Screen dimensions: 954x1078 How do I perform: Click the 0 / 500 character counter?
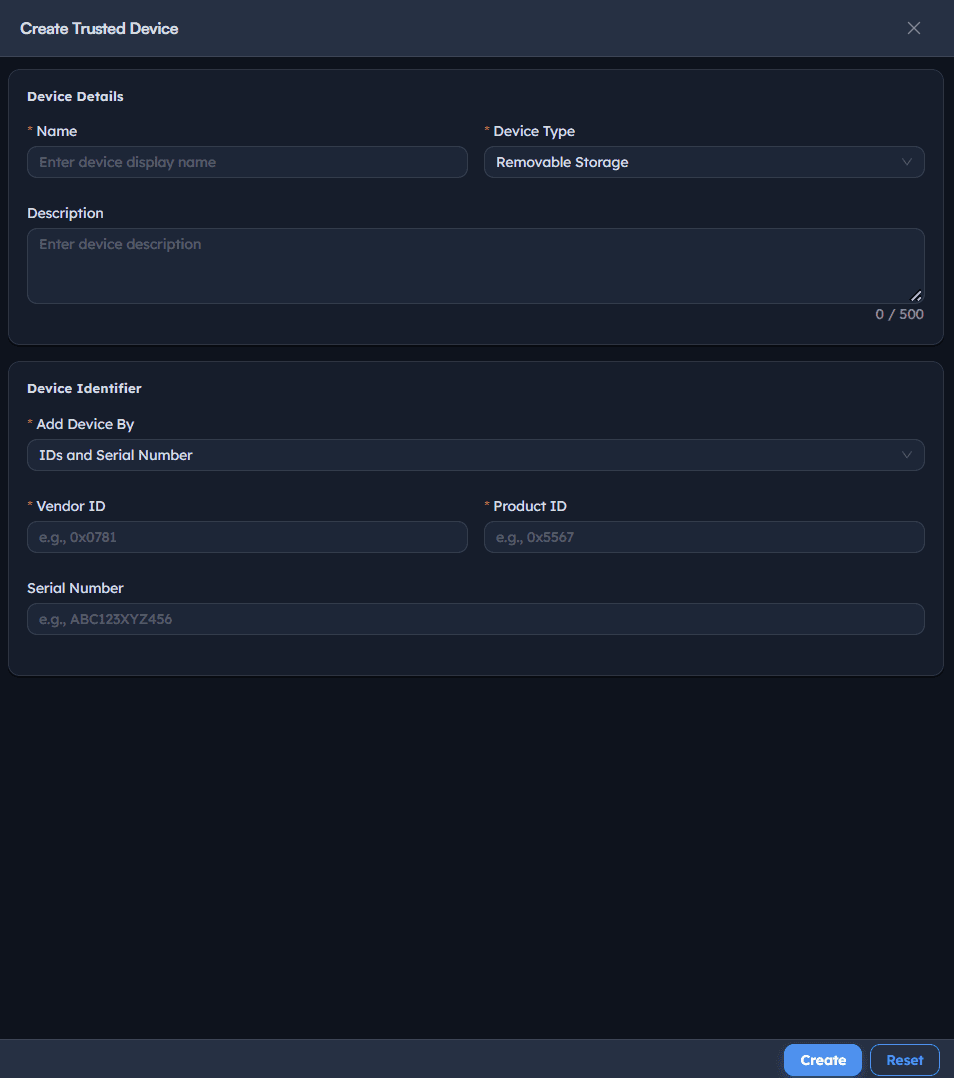[899, 314]
